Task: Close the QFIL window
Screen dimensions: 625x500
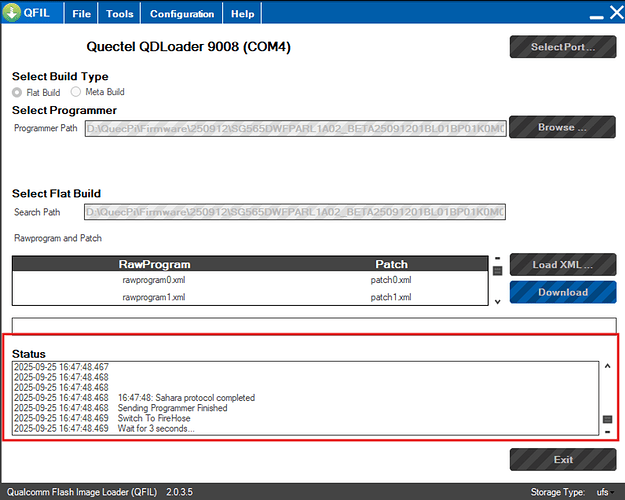Action: [x=617, y=12]
